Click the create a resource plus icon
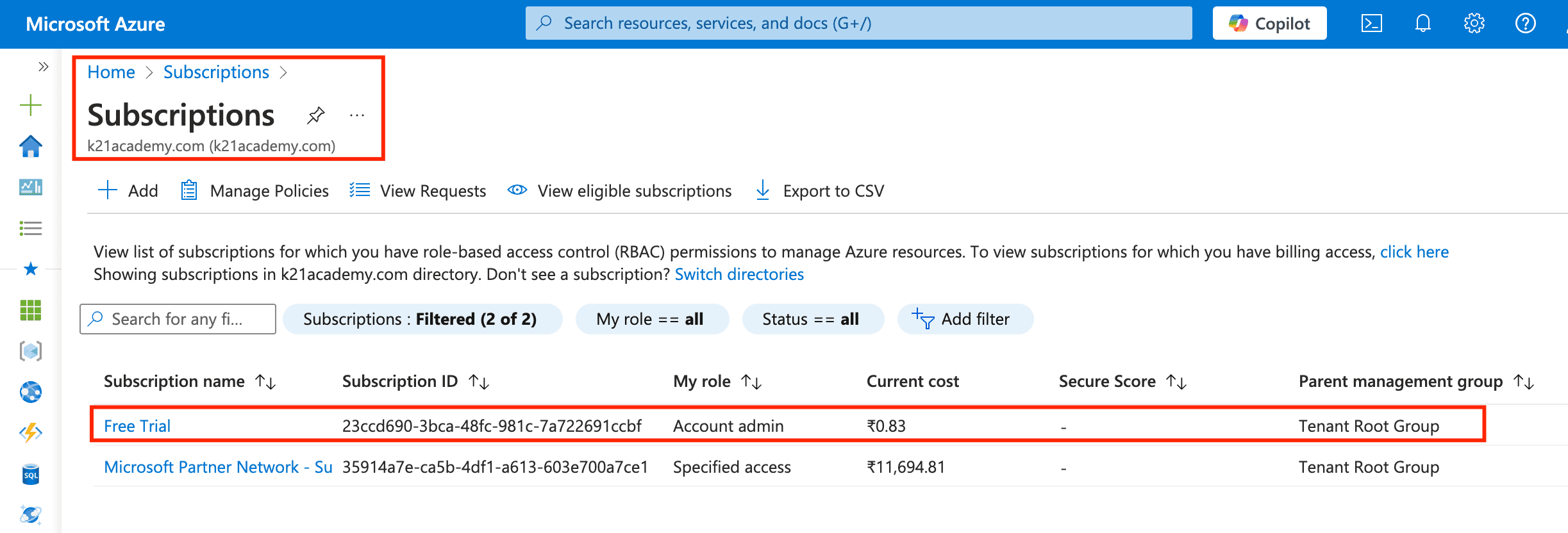Image resolution: width=1568 pixels, height=533 pixels. [x=30, y=105]
